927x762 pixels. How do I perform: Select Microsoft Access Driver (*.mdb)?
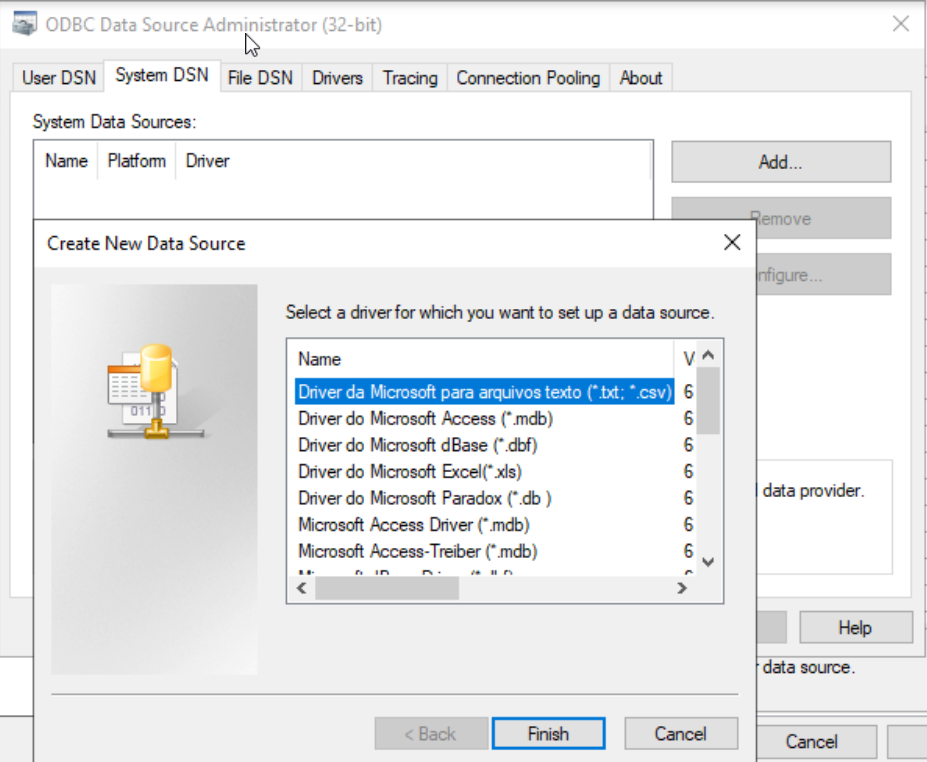pos(413,525)
